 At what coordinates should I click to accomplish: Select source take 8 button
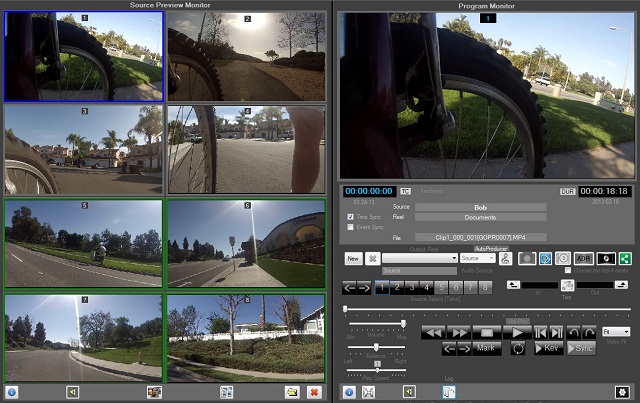click(x=485, y=287)
